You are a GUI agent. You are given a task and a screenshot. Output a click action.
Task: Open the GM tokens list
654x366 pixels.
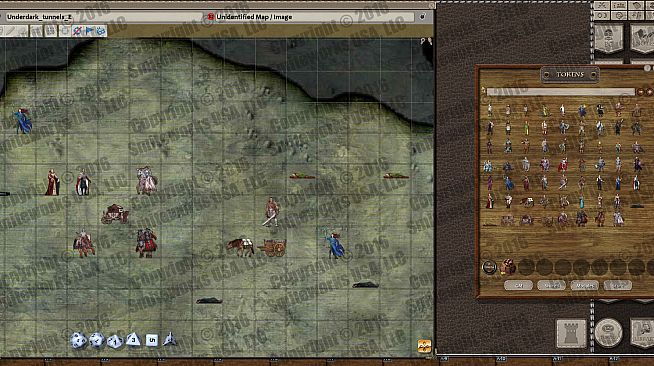click(x=518, y=286)
